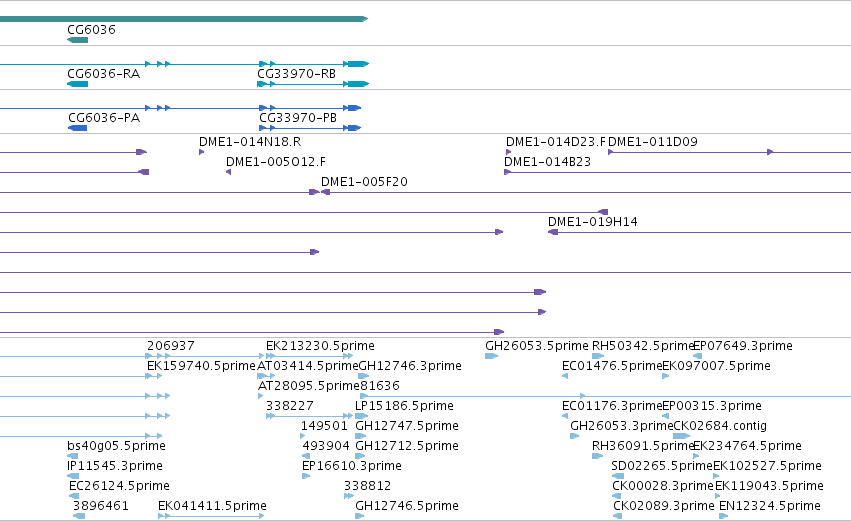The image size is (851, 521).
Task: Select the GH26053.5prime EST
Action: pos(537,346)
